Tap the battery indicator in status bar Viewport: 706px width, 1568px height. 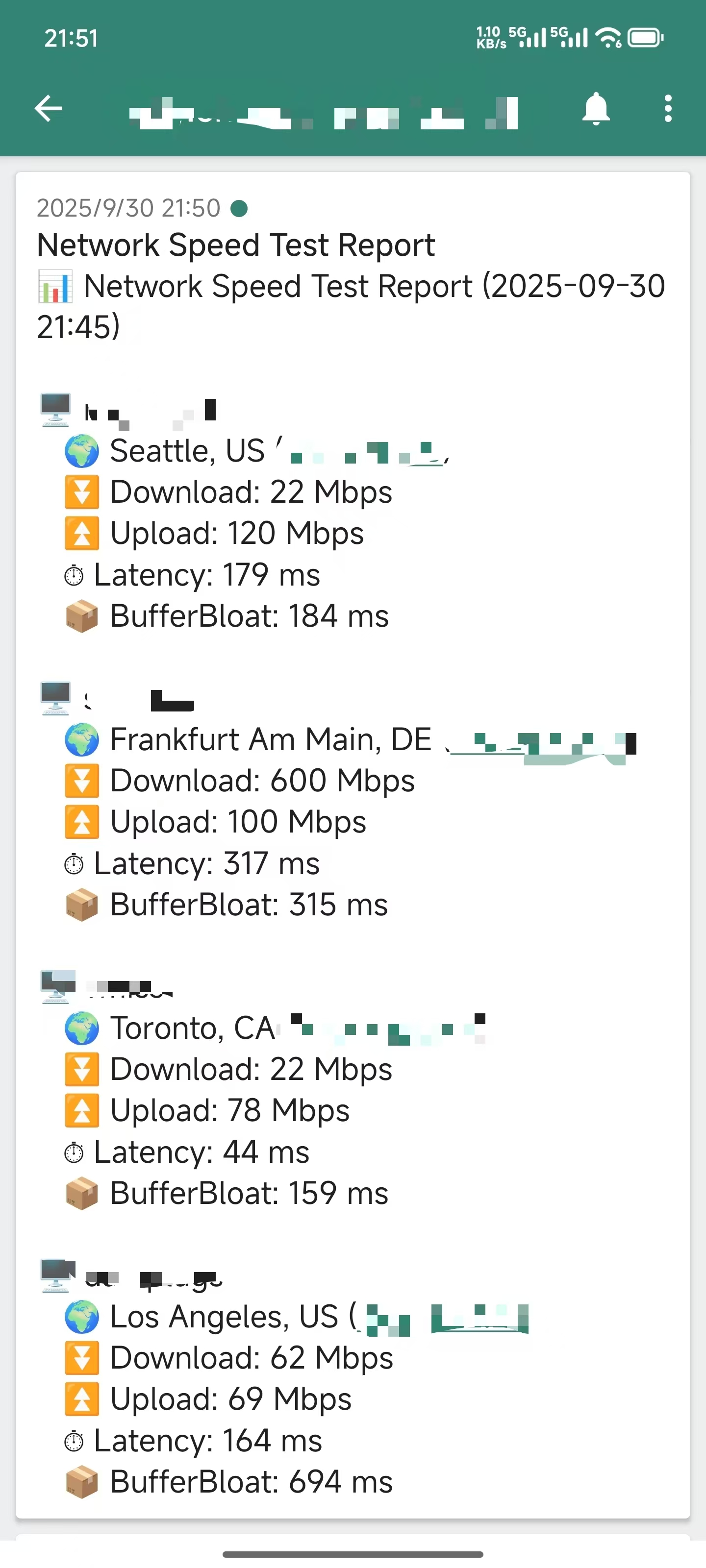click(x=645, y=38)
